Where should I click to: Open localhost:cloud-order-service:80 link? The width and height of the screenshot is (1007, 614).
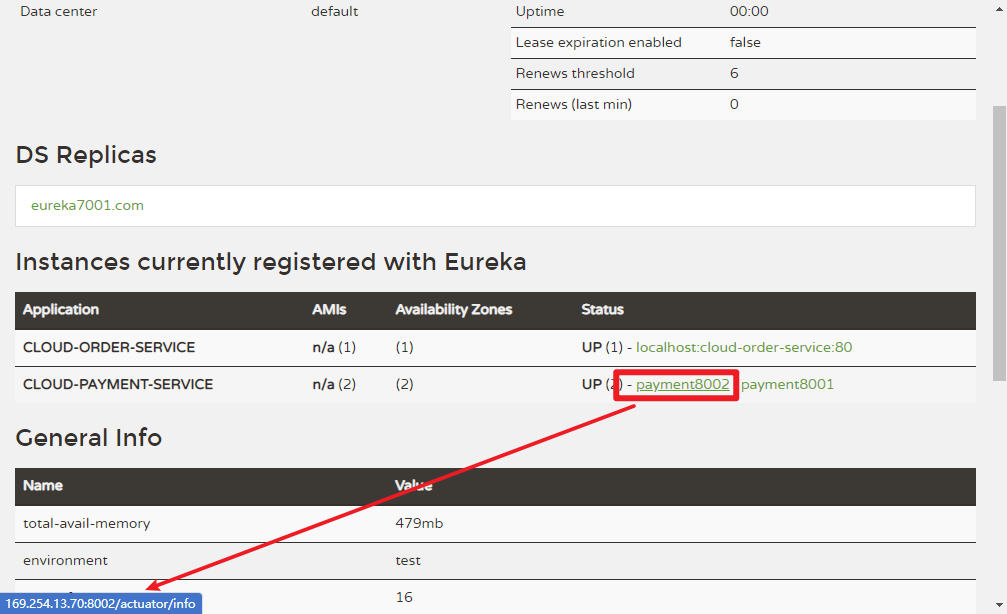(744, 347)
